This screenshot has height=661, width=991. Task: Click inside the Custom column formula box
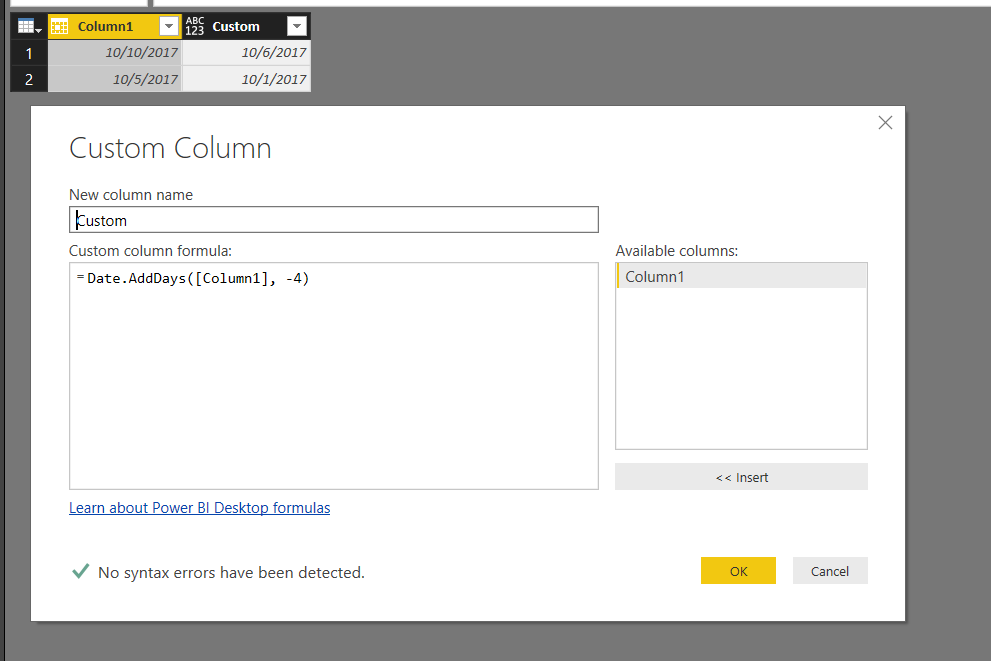tap(334, 376)
